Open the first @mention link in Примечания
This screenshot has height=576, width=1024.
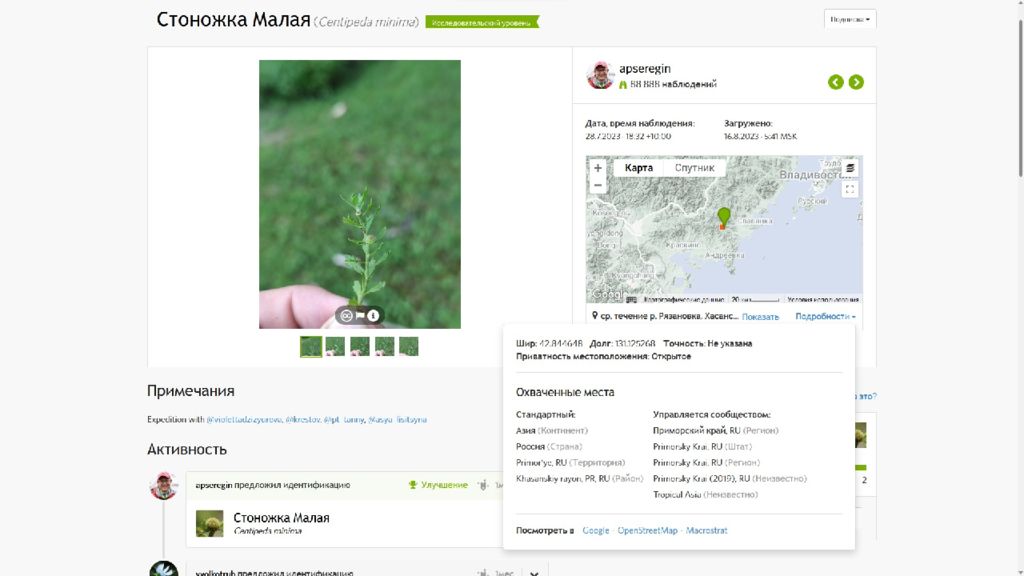click(x=244, y=419)
